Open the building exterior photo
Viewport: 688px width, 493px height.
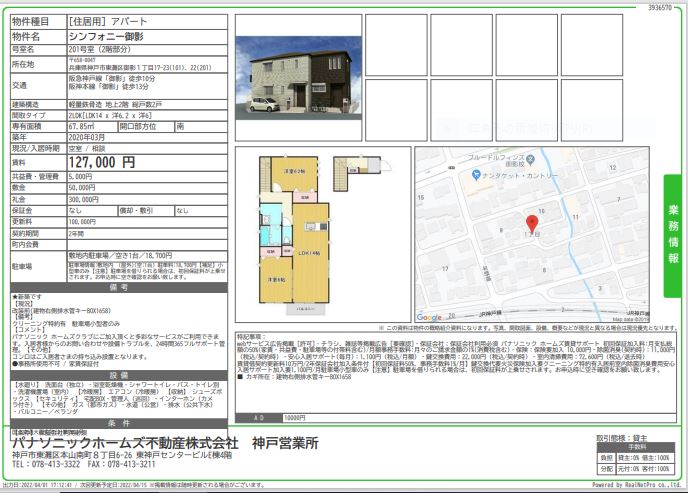298,78
